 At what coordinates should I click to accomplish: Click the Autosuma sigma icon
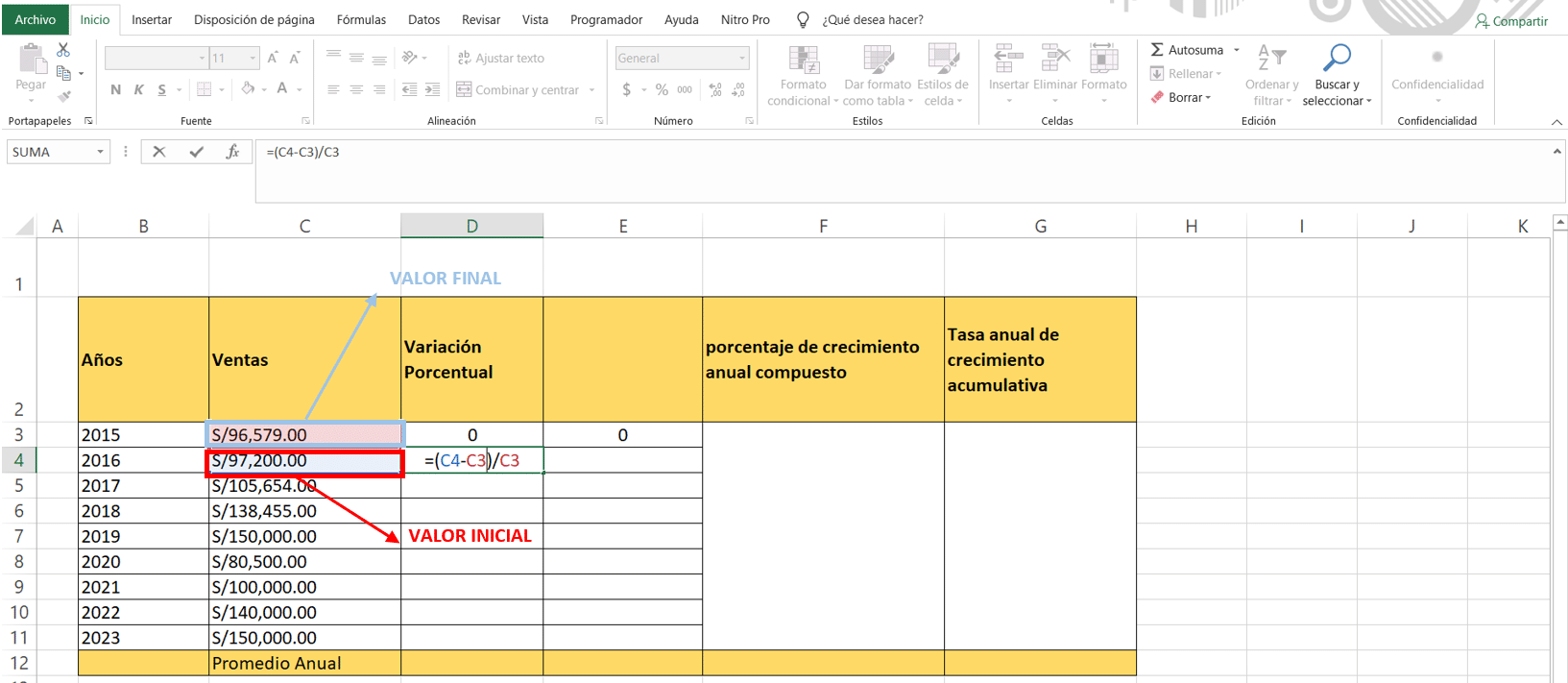1157,50
